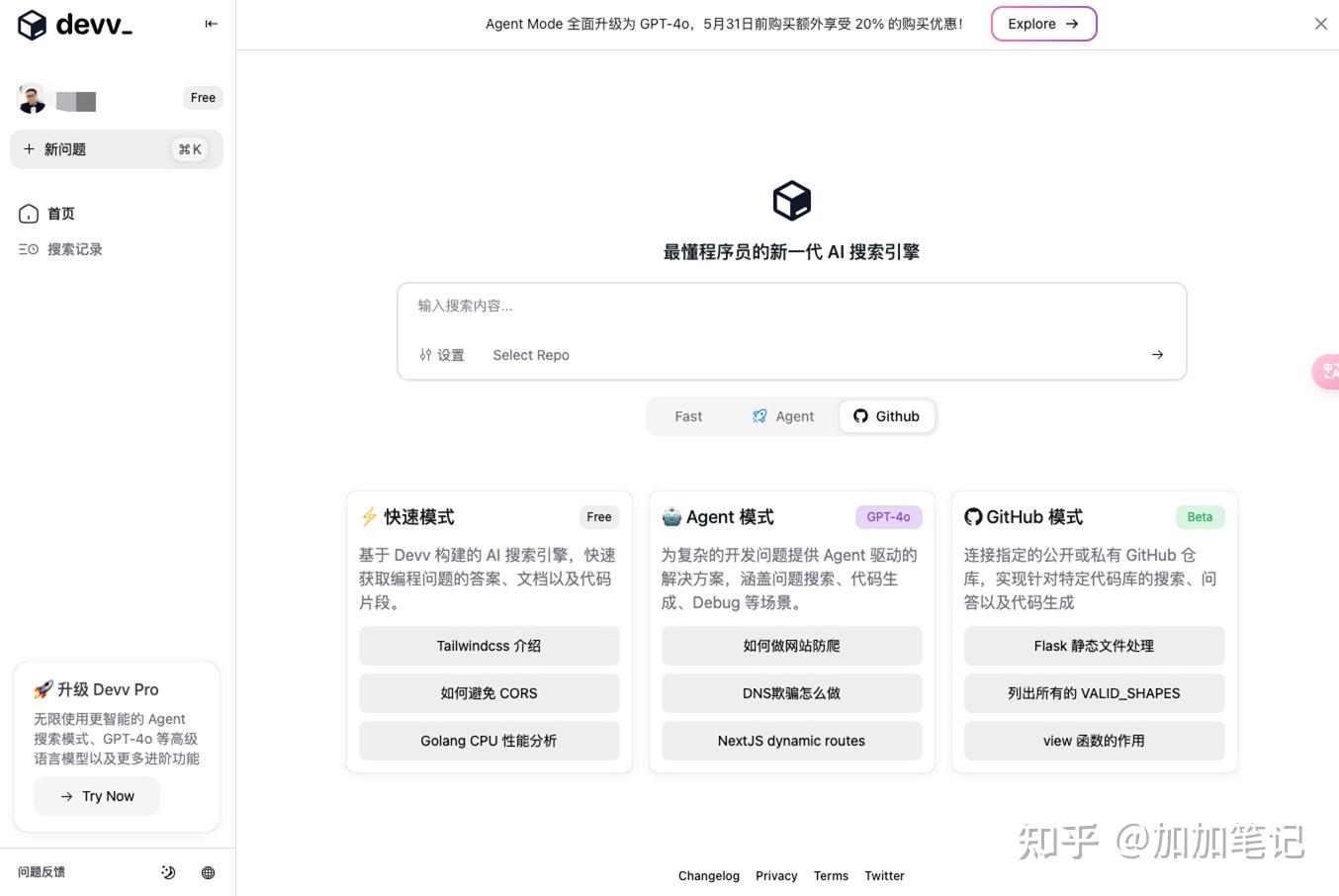Click the history clock icon near 问题反馈
1339x896 pixels.
tap(168, 872)
